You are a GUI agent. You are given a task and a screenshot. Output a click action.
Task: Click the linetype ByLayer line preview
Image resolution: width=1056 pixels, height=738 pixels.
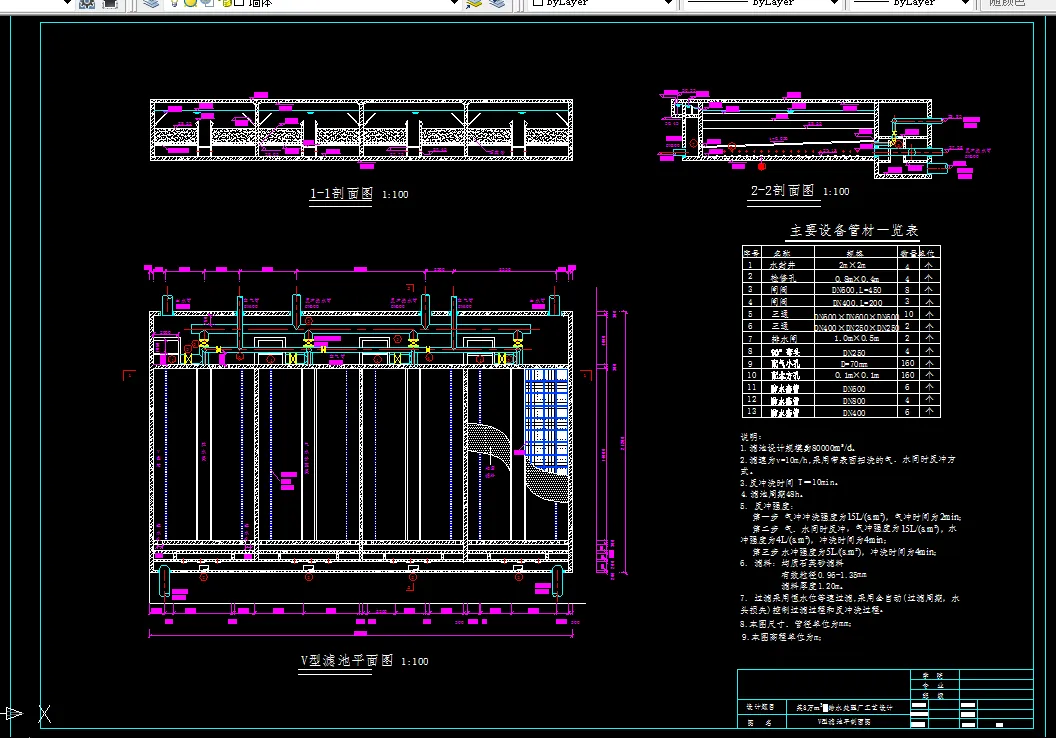click(x=717, y=3)
